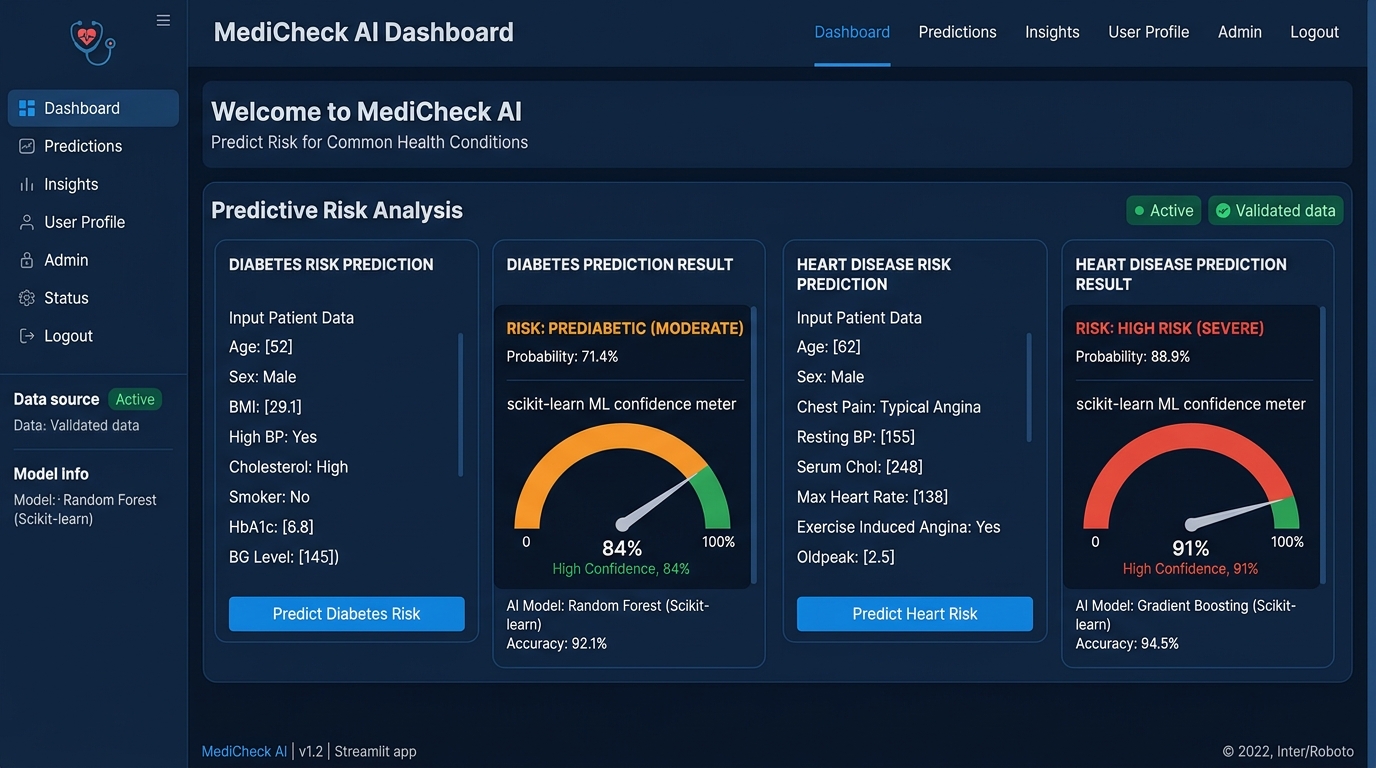Image resolution: width=1376 pixels, height=768 pixels.
Task: Click the Insights bar chart icon in sidebar
Action: click(27, 184)
